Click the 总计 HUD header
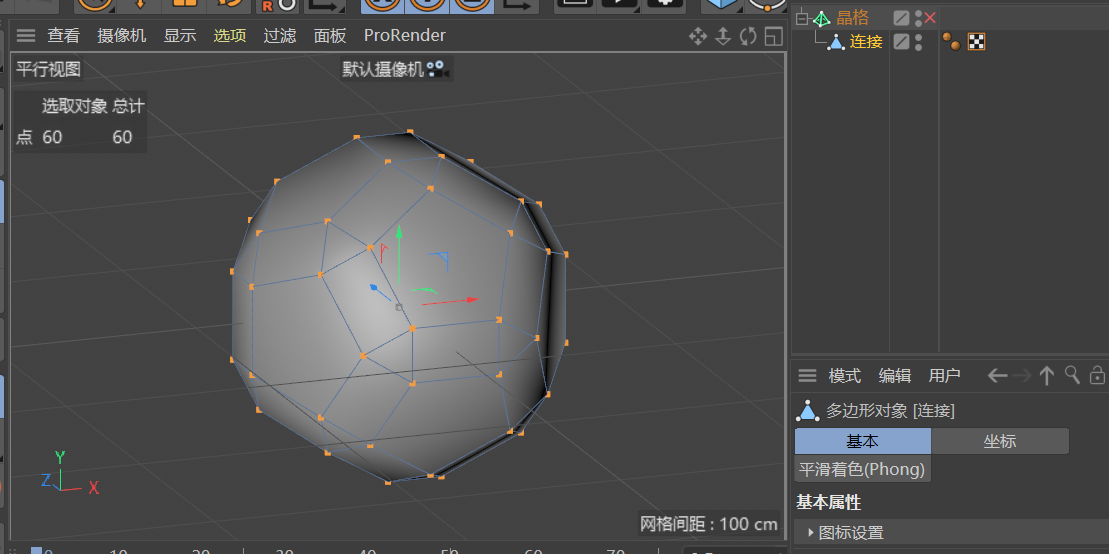Image resolution: width=1109 pixels, height=554 pixels. pos(128,107)
